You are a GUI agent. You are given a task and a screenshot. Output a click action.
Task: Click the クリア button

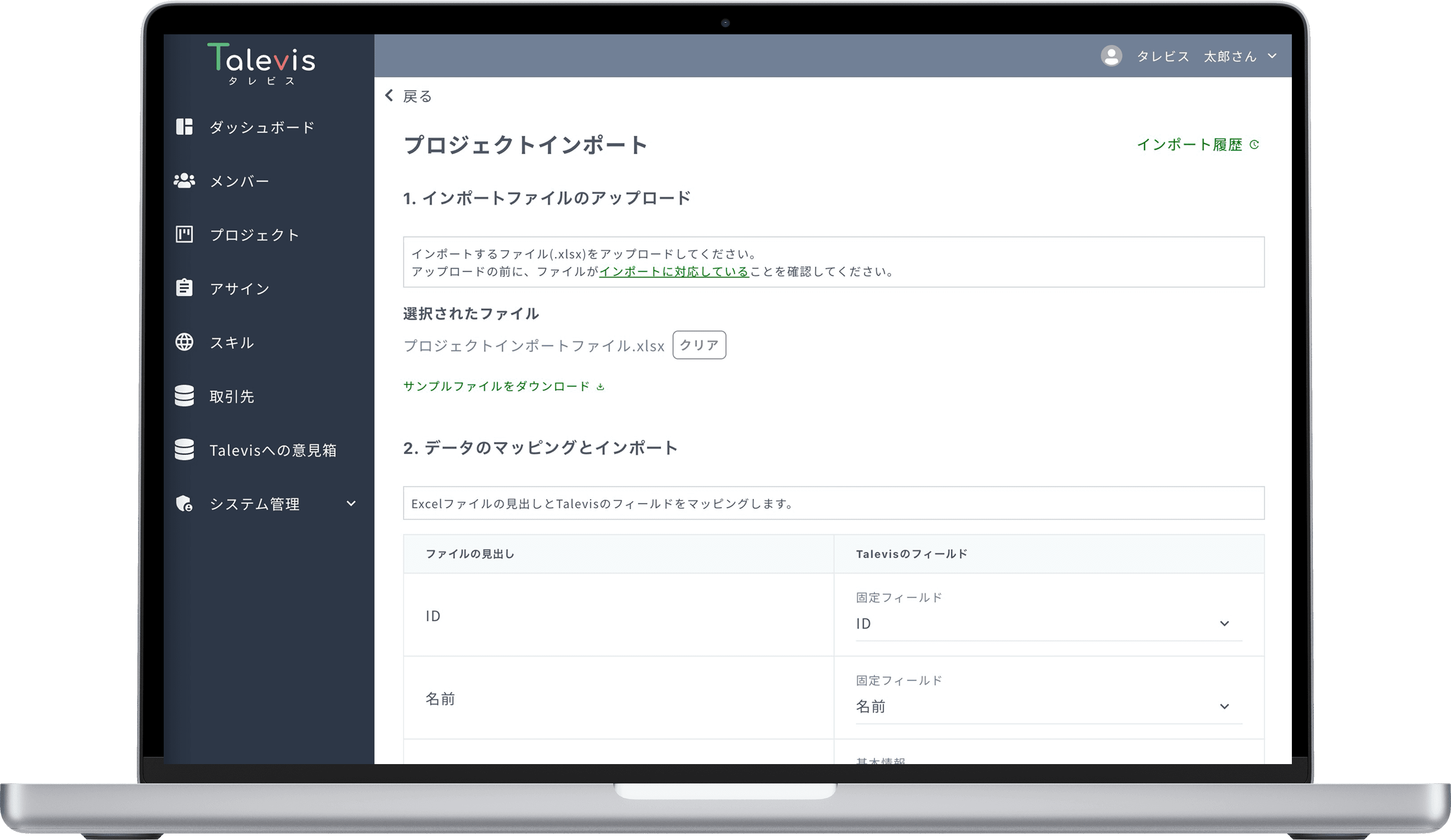[699, 345]
